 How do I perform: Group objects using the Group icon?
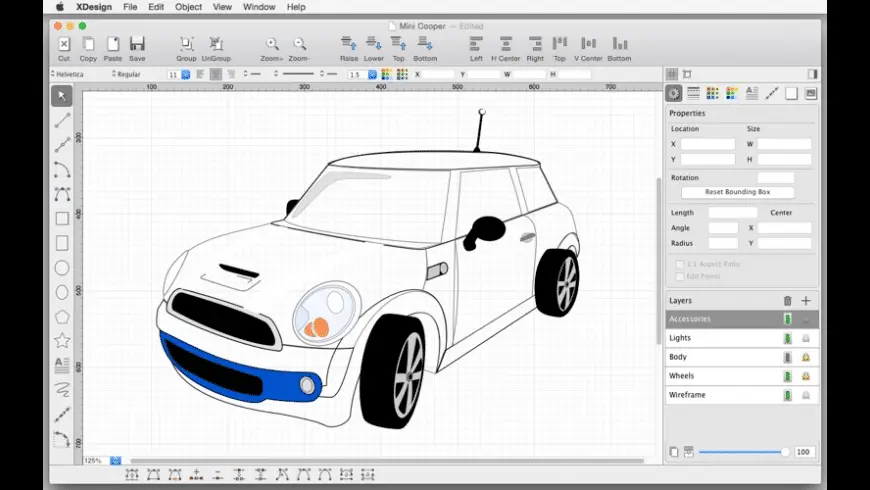[186, 49]
